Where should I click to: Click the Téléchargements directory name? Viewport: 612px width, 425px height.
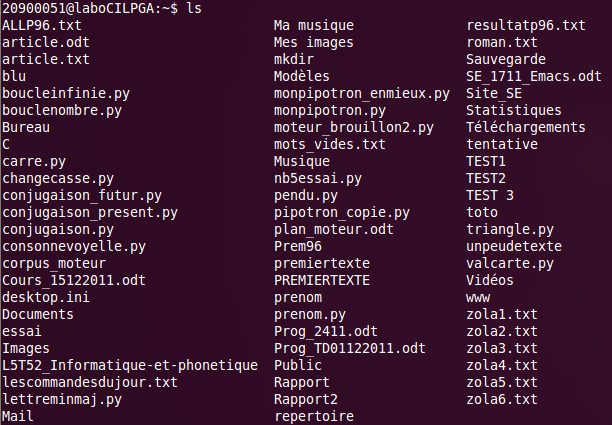pos(526,128)
